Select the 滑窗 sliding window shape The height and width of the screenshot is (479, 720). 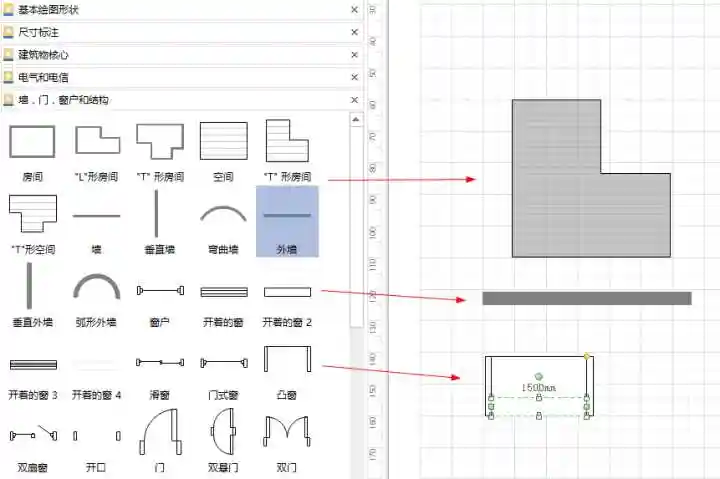point(160,362)
